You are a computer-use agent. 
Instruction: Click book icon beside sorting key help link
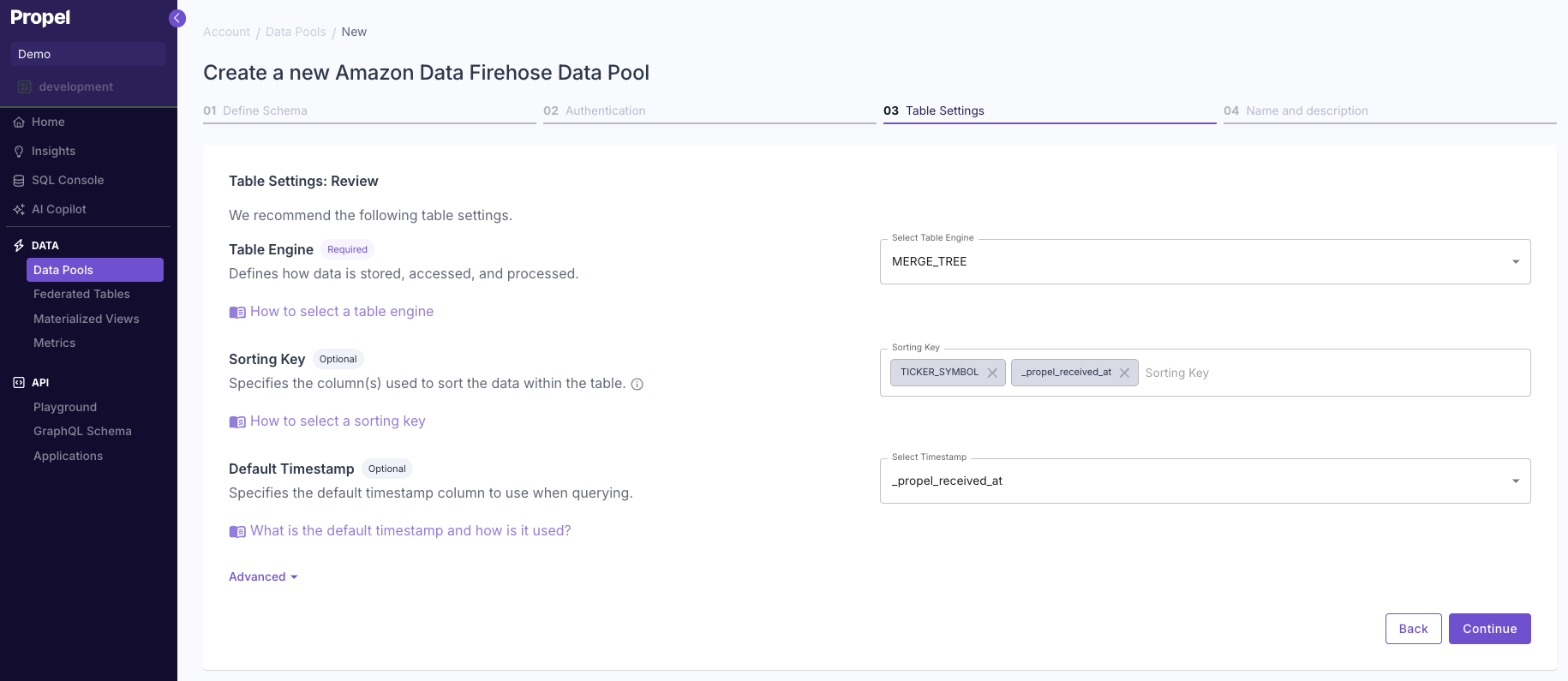click(237, 421)
